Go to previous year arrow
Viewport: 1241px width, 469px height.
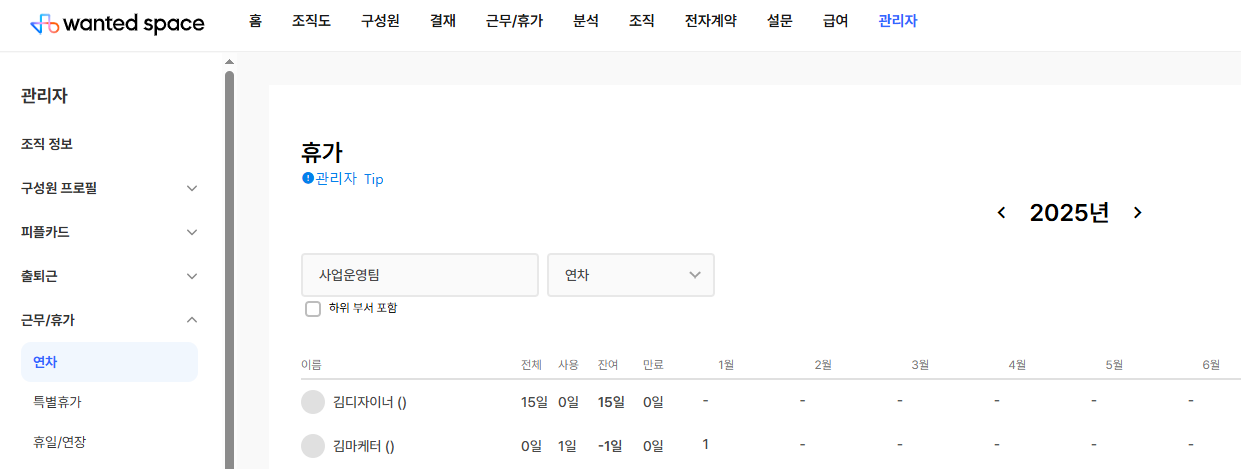coord(1001,212)
